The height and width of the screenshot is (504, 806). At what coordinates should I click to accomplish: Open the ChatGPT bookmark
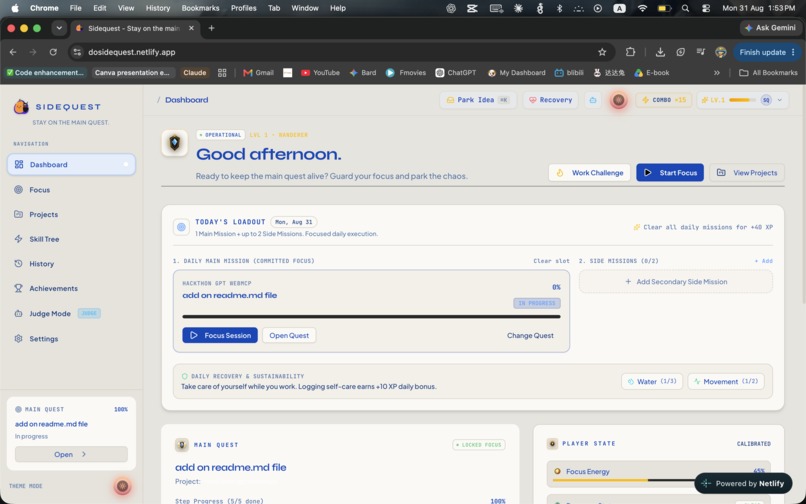pyautogui.click(x=455, y=73)
